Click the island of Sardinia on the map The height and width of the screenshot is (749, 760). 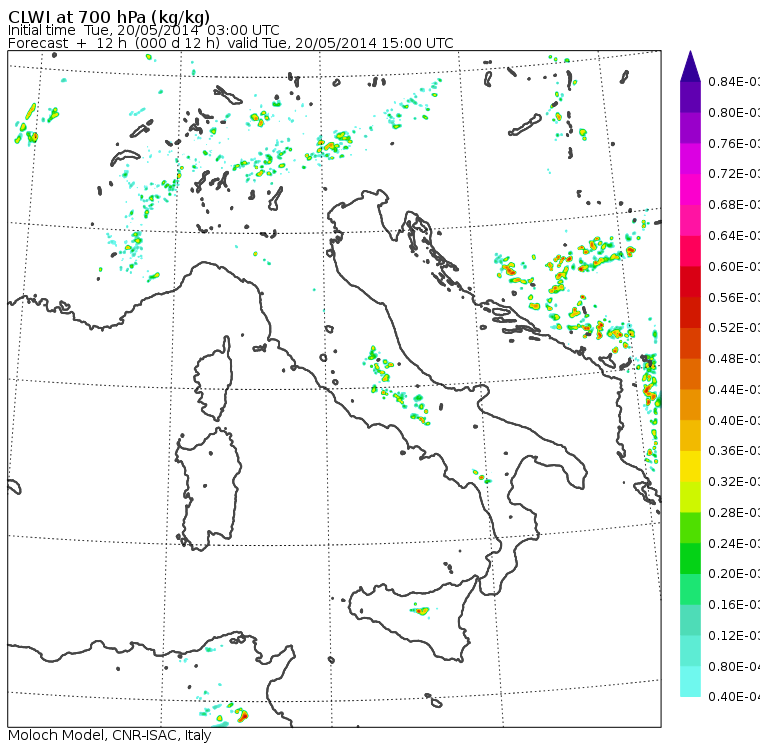[x=209, y=490]
